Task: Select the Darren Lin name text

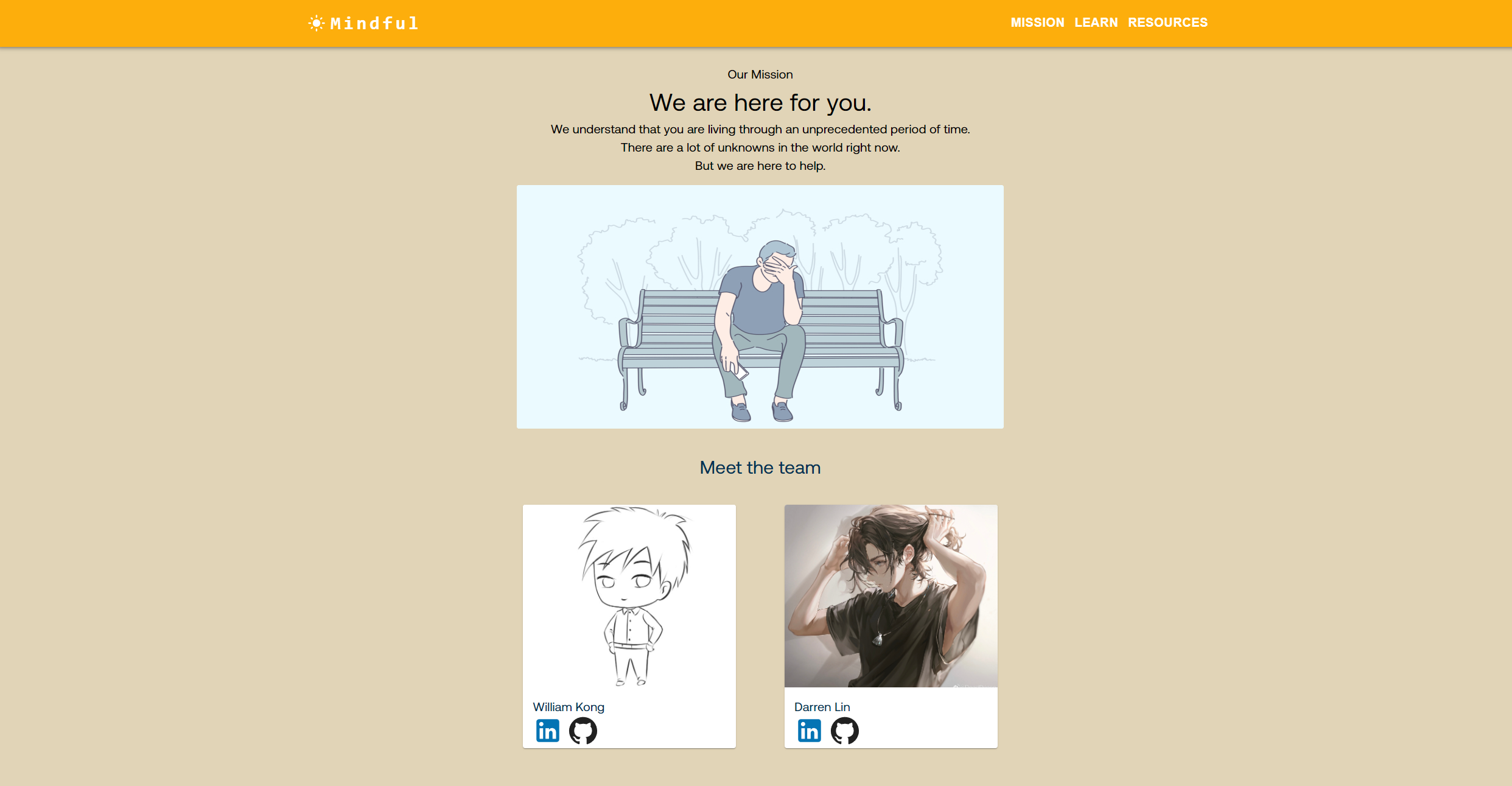Action: (822, 707)
